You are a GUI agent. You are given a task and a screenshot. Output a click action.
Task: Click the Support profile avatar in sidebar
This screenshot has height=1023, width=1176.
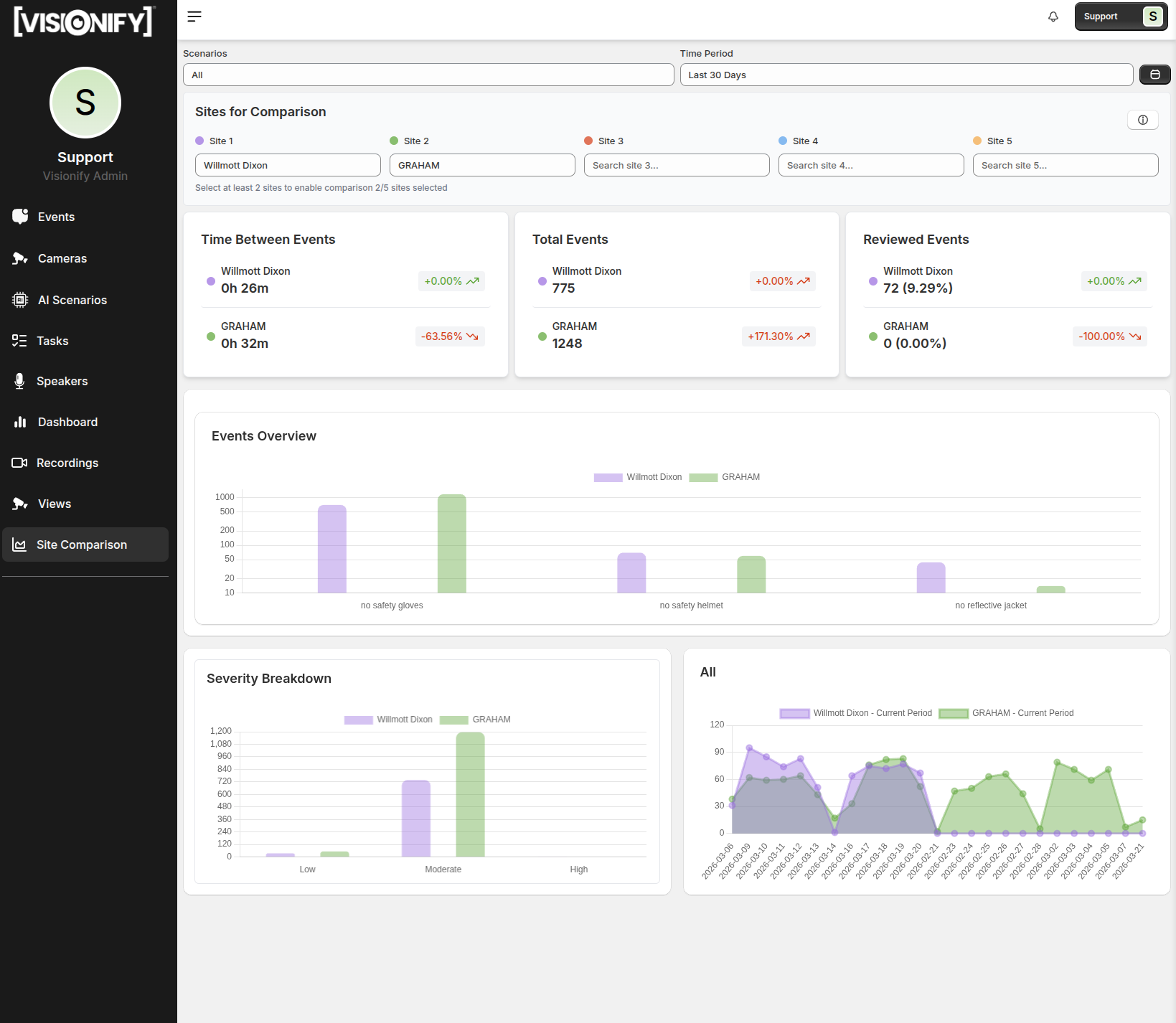click(85, 103)
